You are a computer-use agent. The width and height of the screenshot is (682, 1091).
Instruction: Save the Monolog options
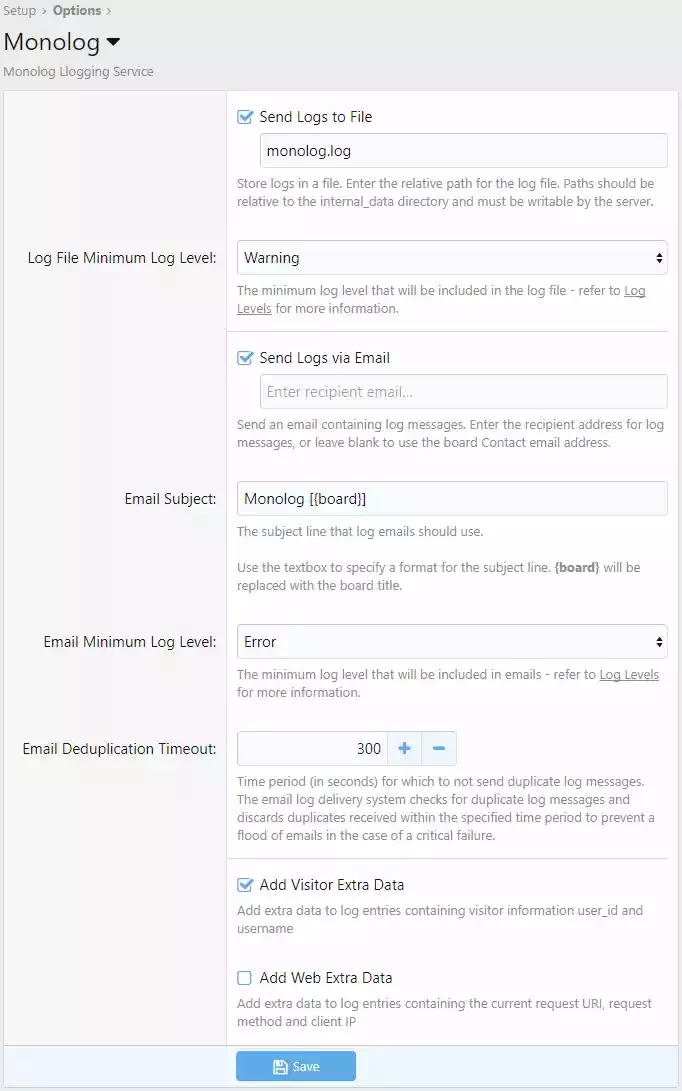pyautogui.click(x=296, y=1067)
